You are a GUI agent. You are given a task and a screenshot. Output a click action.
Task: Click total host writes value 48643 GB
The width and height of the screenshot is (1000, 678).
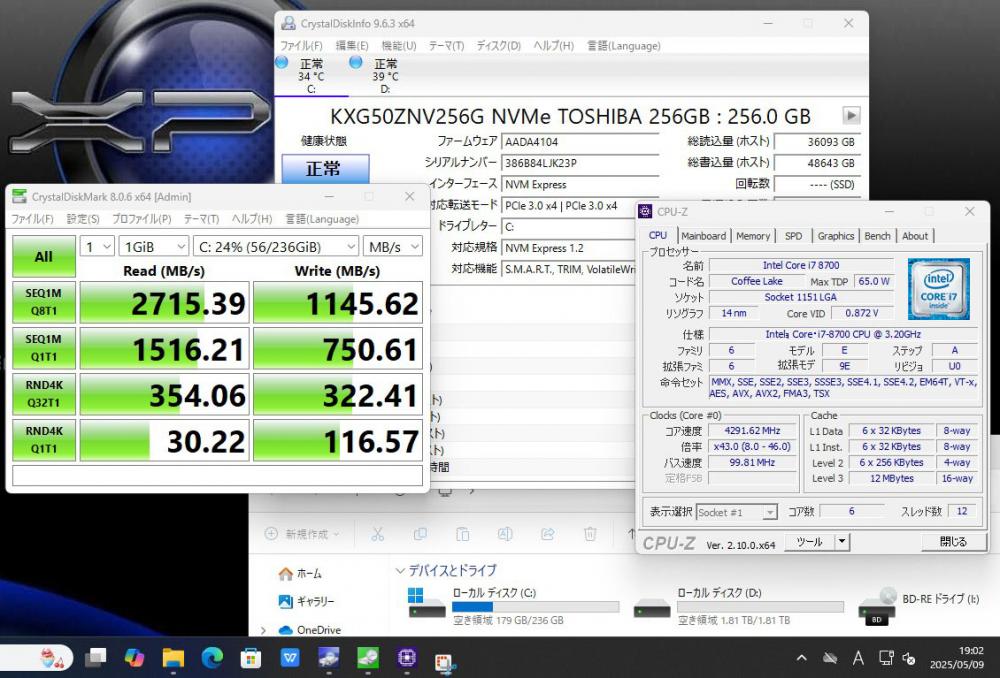pyautogui.click(x=817, y=163)
